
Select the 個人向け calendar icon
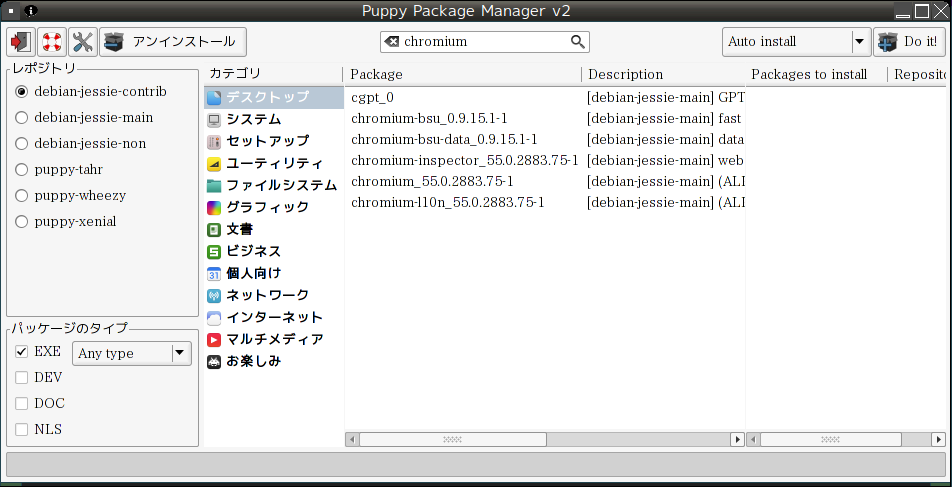tap(214, 274)
